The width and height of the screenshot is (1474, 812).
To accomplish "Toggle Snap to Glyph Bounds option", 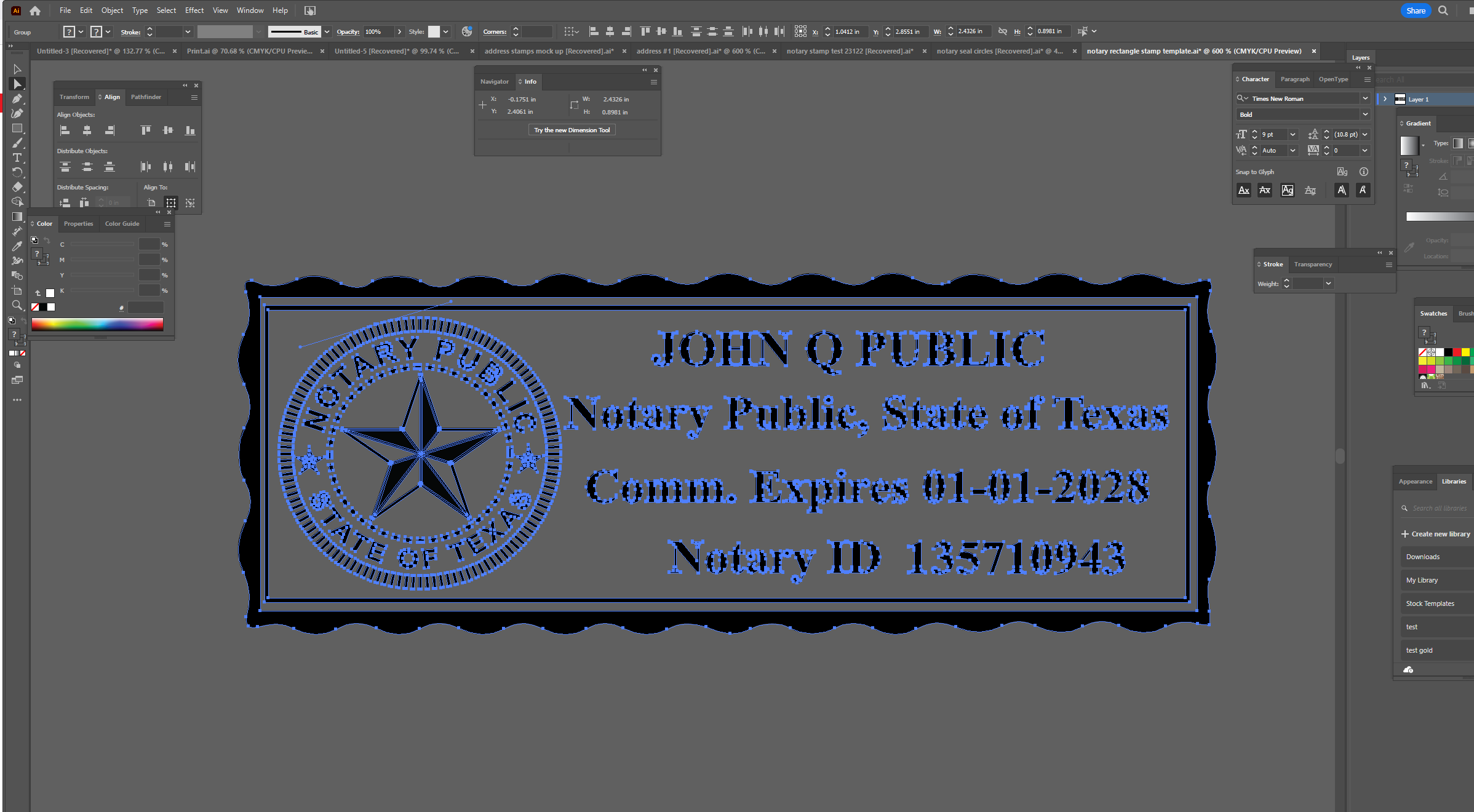I will pyautogui.click(x=1287, y=191).
